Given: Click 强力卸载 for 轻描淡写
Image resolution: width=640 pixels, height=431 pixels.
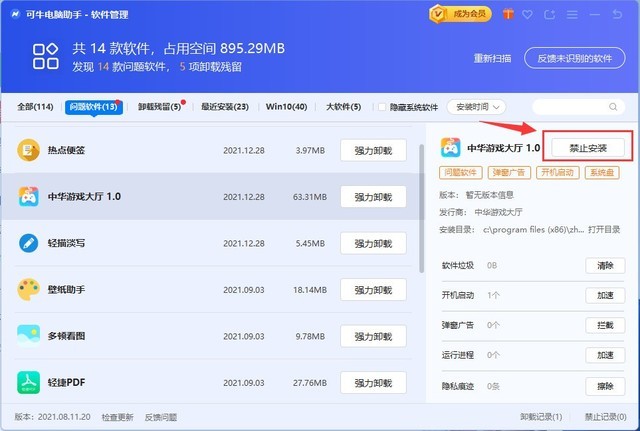Looking at the screenshot, I should 373,244.
